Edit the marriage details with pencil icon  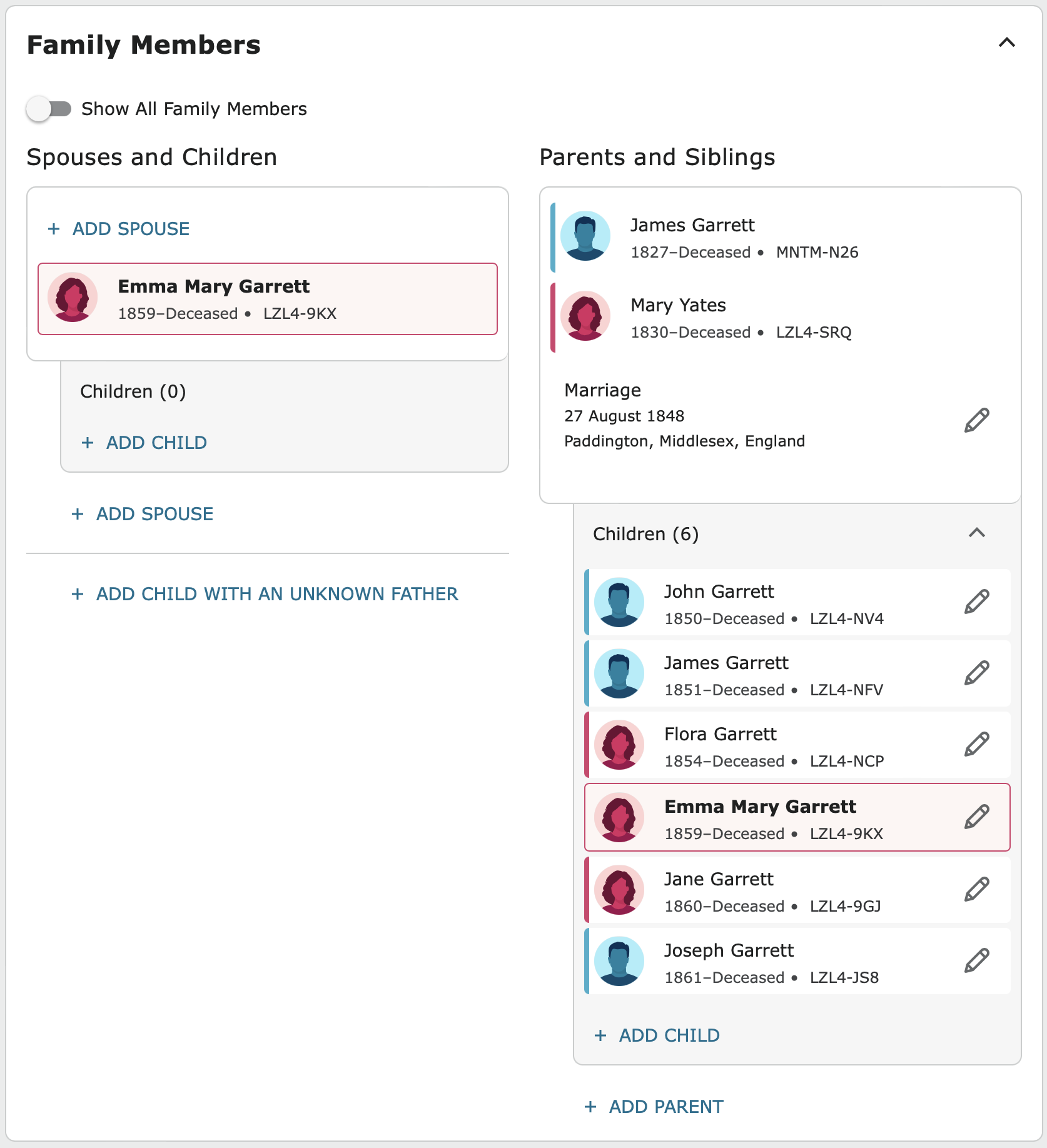[x=976, y=420]
